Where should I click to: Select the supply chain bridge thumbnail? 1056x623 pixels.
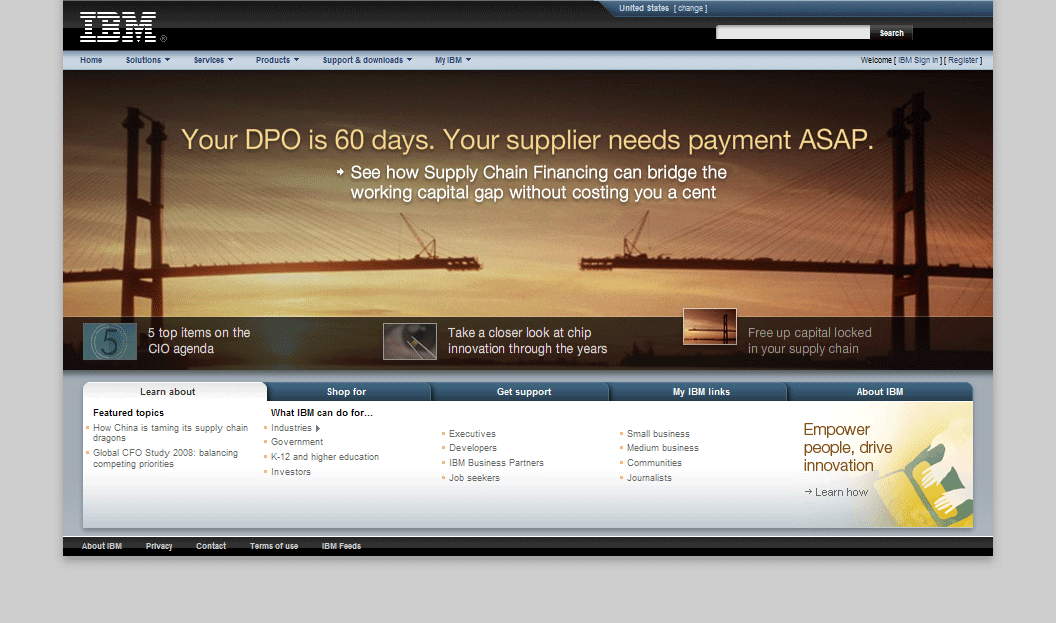[710, 327]
